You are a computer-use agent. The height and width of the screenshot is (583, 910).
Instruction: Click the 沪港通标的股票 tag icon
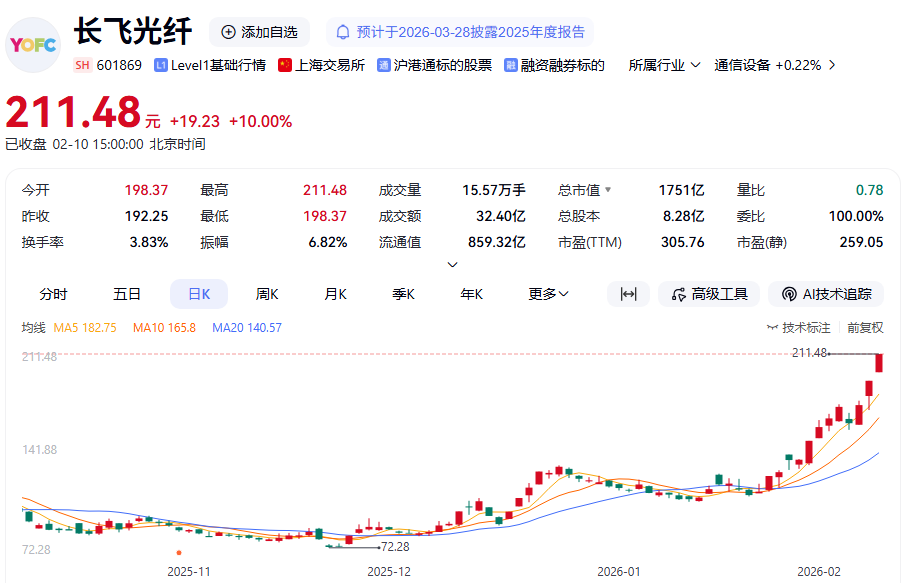384,65
